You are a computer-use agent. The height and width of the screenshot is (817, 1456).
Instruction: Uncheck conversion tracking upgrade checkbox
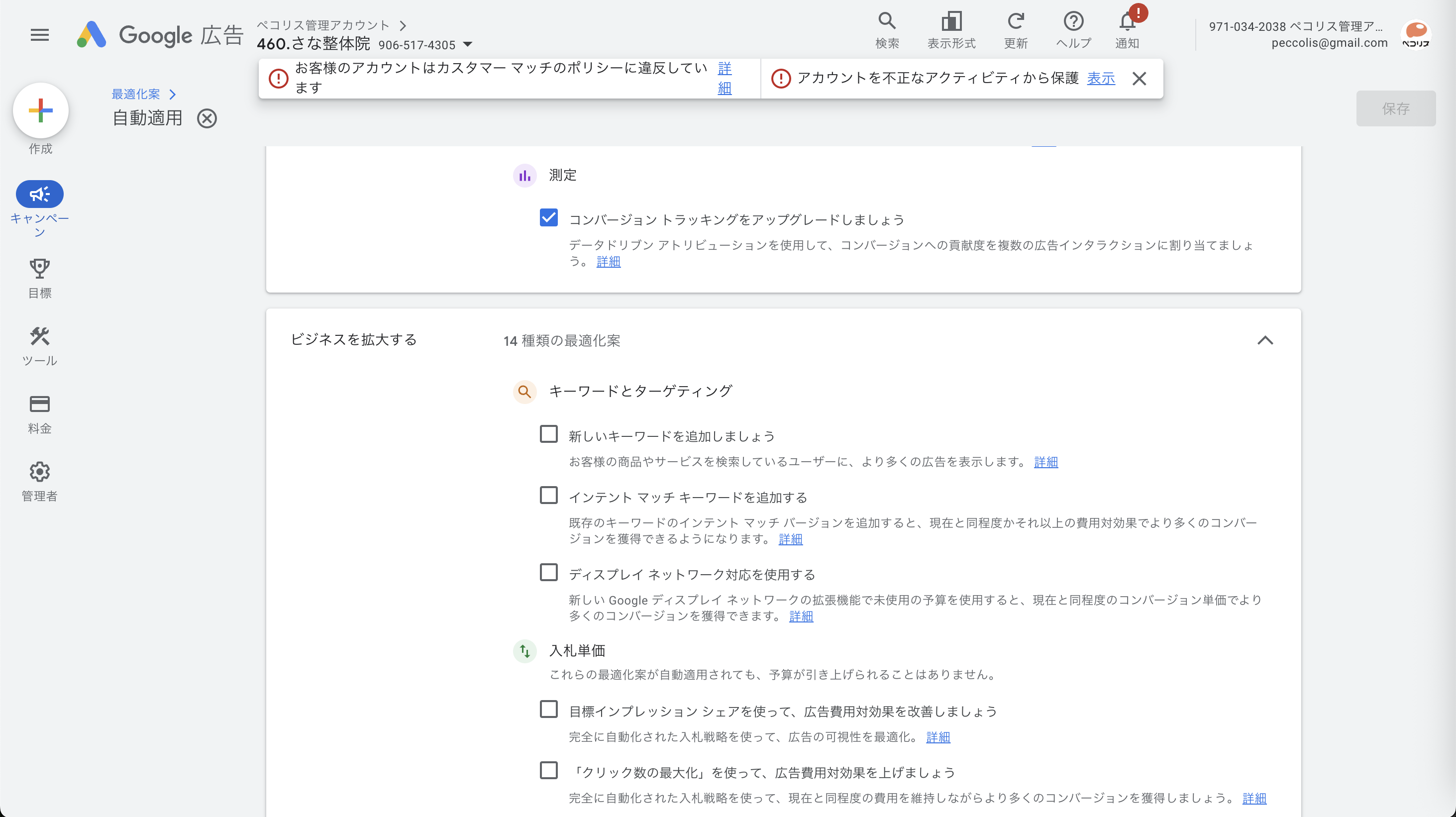pyautogui.click(x=548, y=217)
